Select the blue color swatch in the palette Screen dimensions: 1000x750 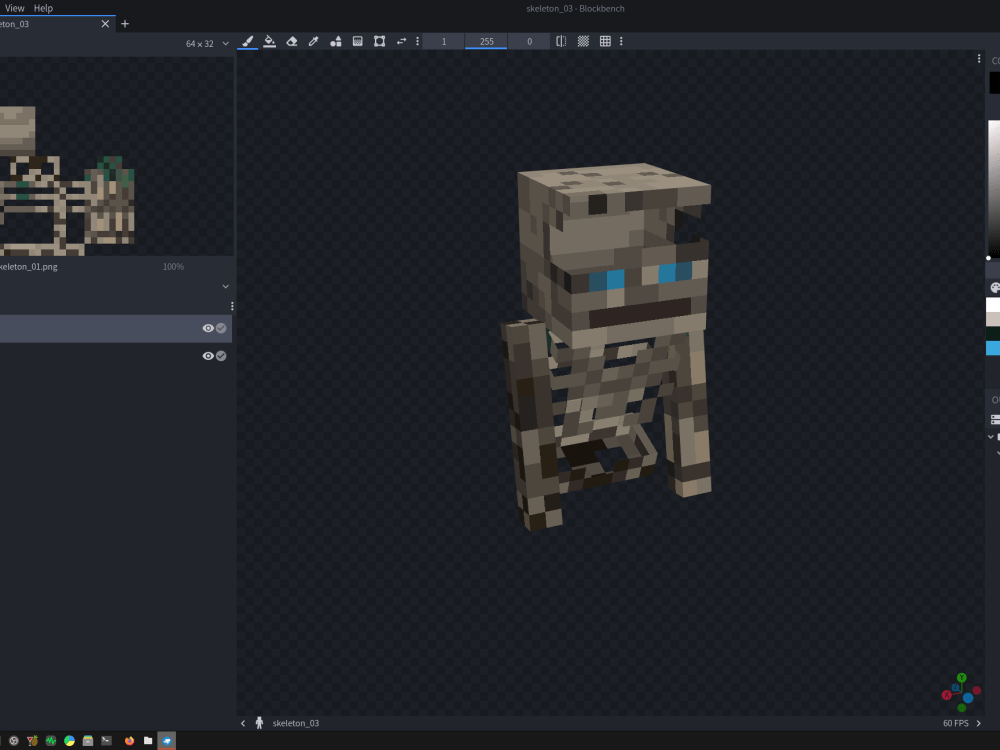[x=992, y=347]
